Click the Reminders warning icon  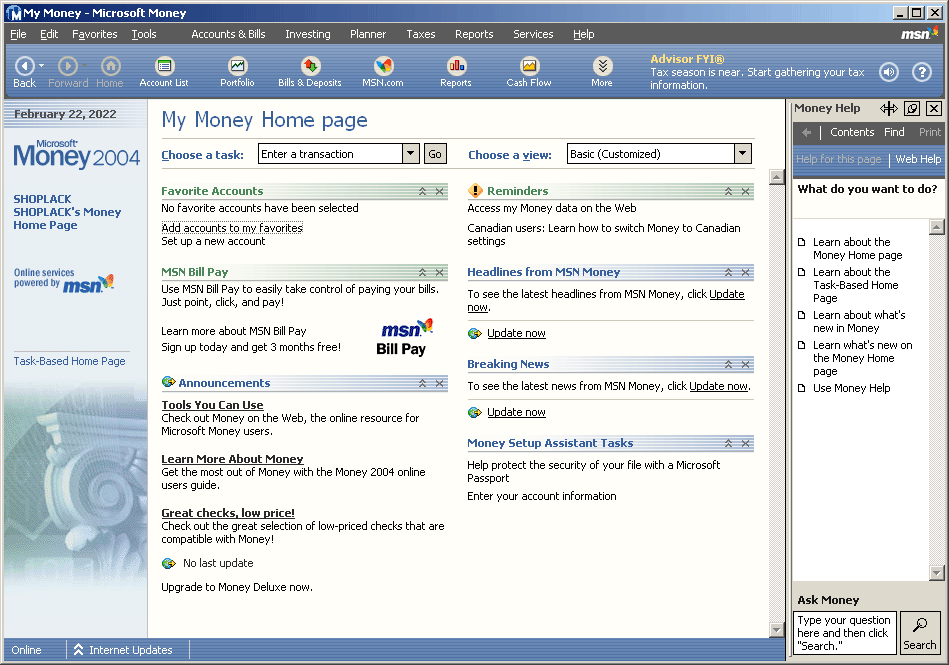pos(475,191)
